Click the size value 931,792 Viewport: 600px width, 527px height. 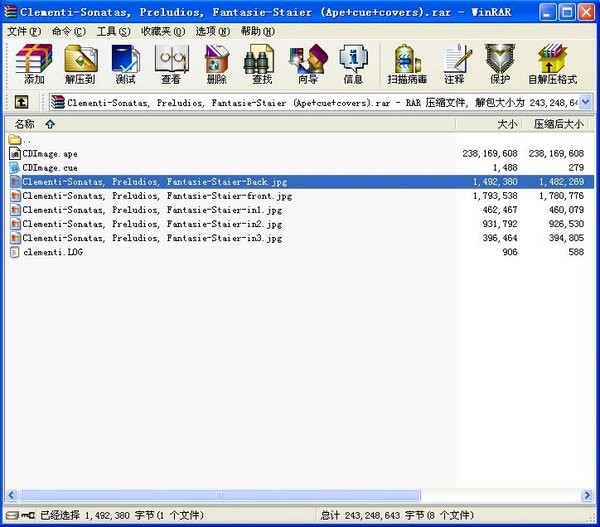[500, 224]
